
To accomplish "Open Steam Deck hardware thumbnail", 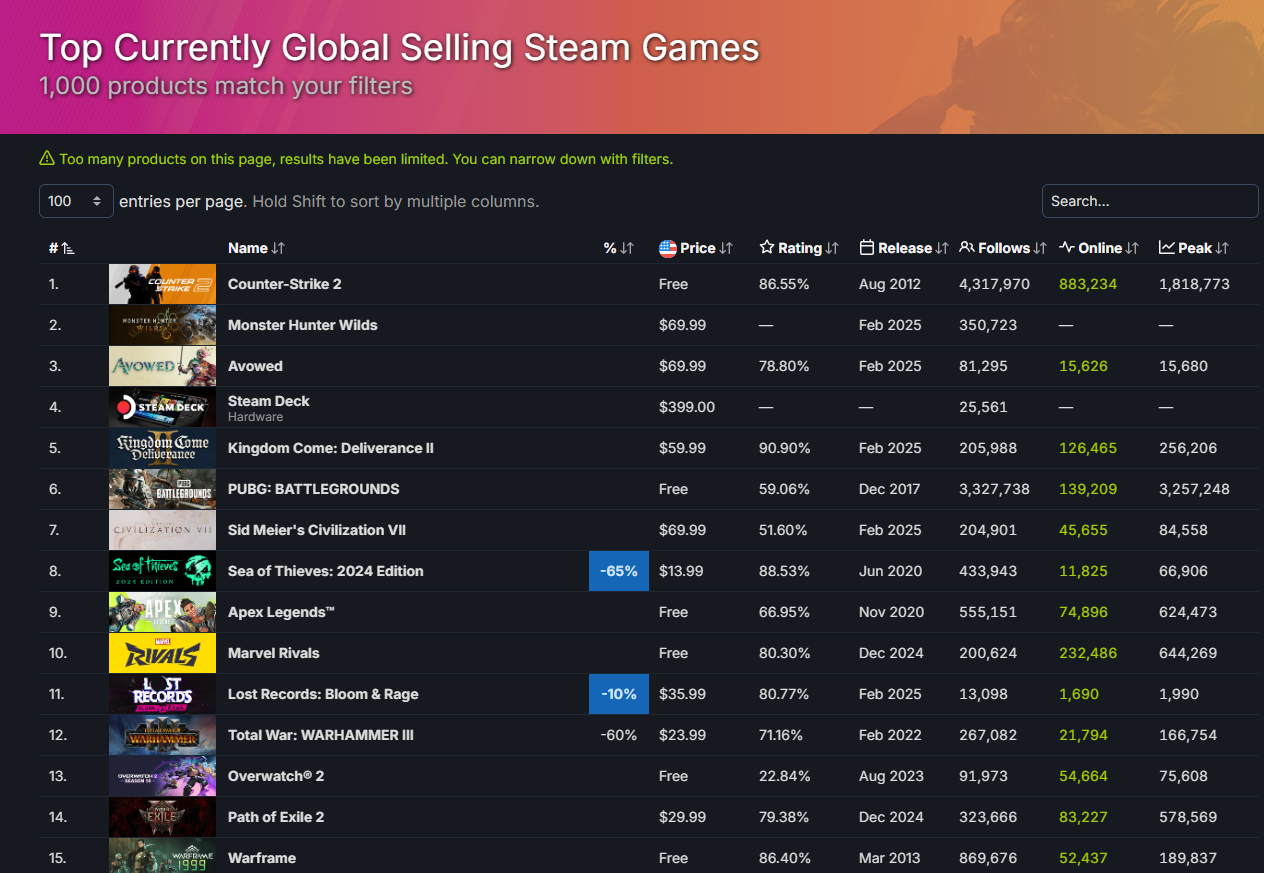I will 162,407.
